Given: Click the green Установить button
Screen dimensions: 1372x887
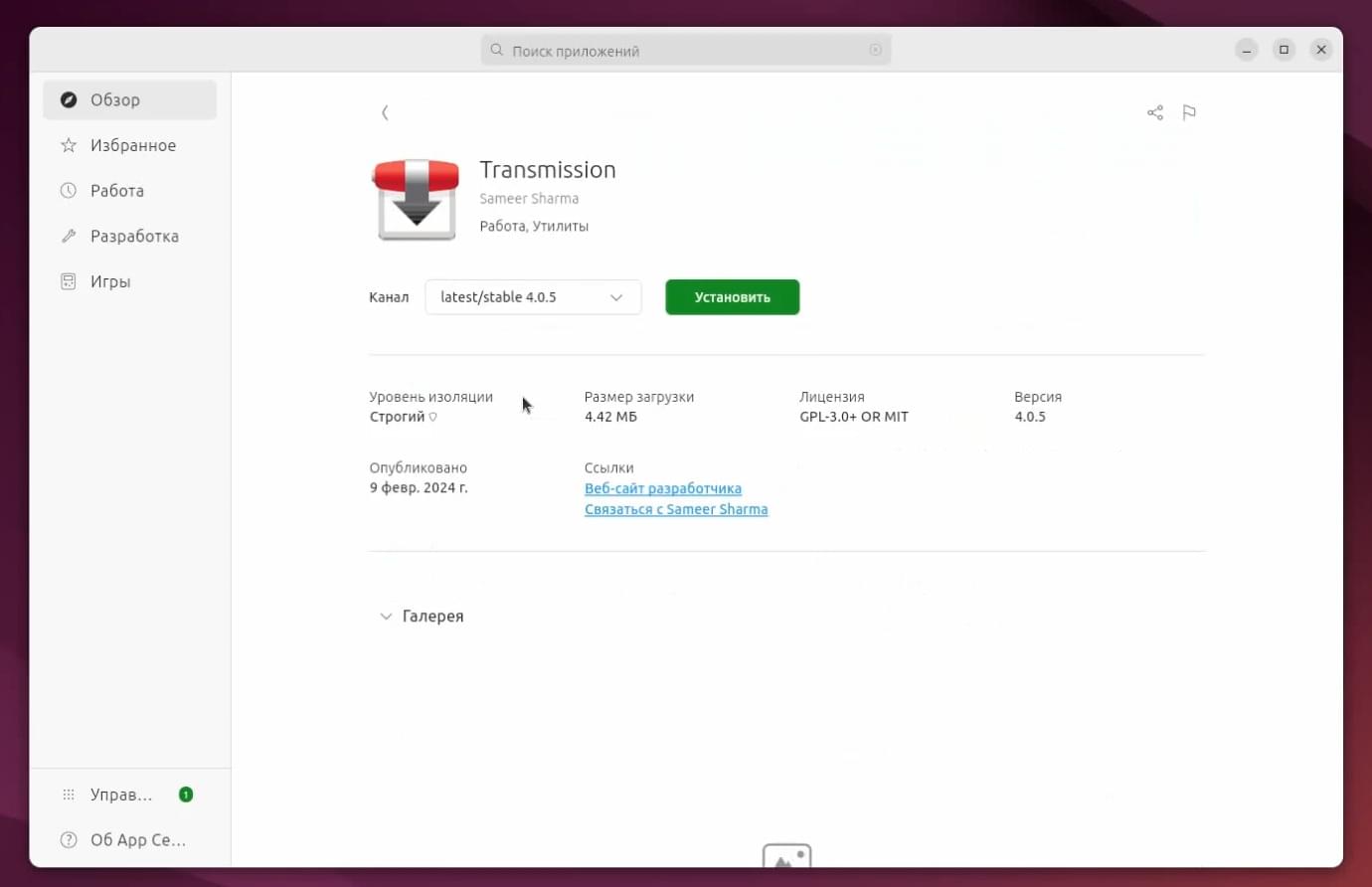Looking at the screenshot, I should point(733,297).
